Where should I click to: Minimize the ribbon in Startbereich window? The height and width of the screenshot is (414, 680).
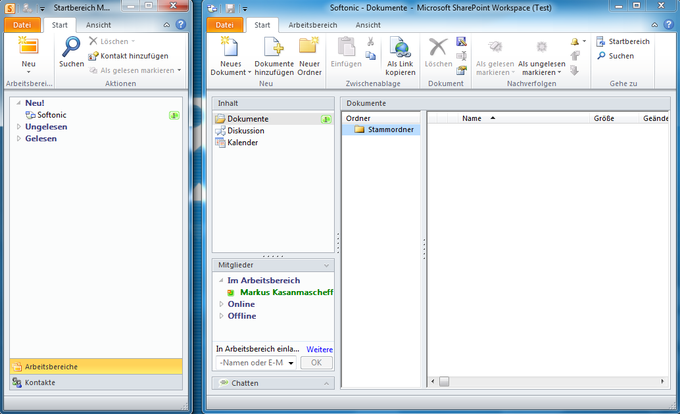pos(167,25)
